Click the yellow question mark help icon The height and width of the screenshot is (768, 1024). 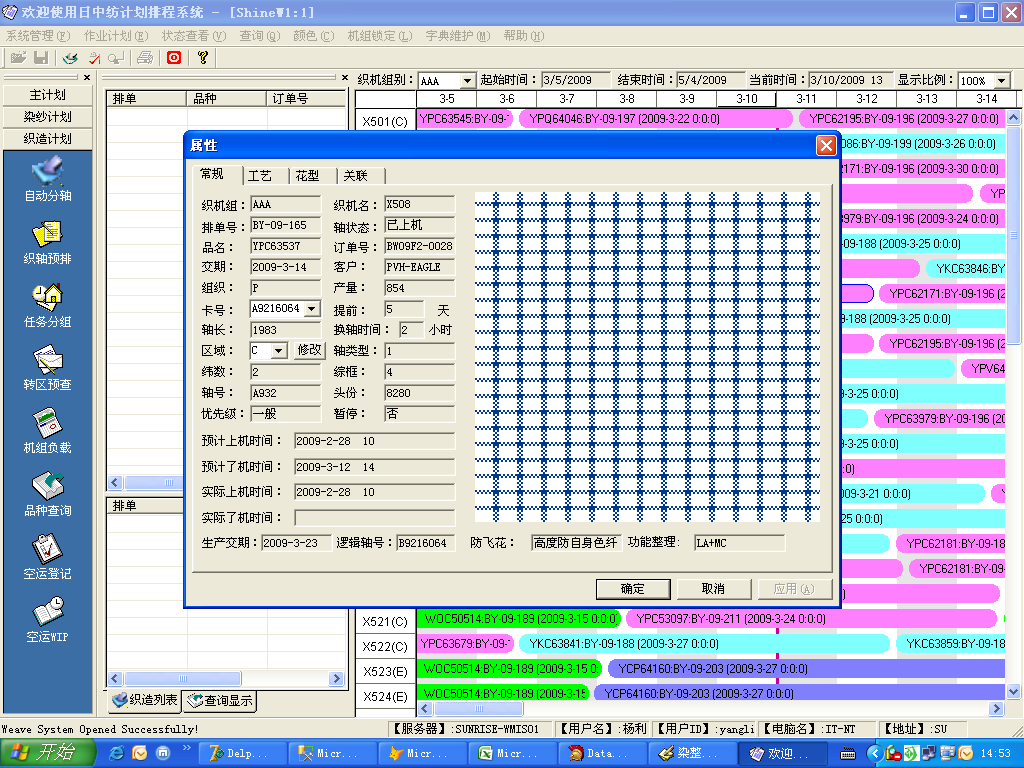[203, 58]
